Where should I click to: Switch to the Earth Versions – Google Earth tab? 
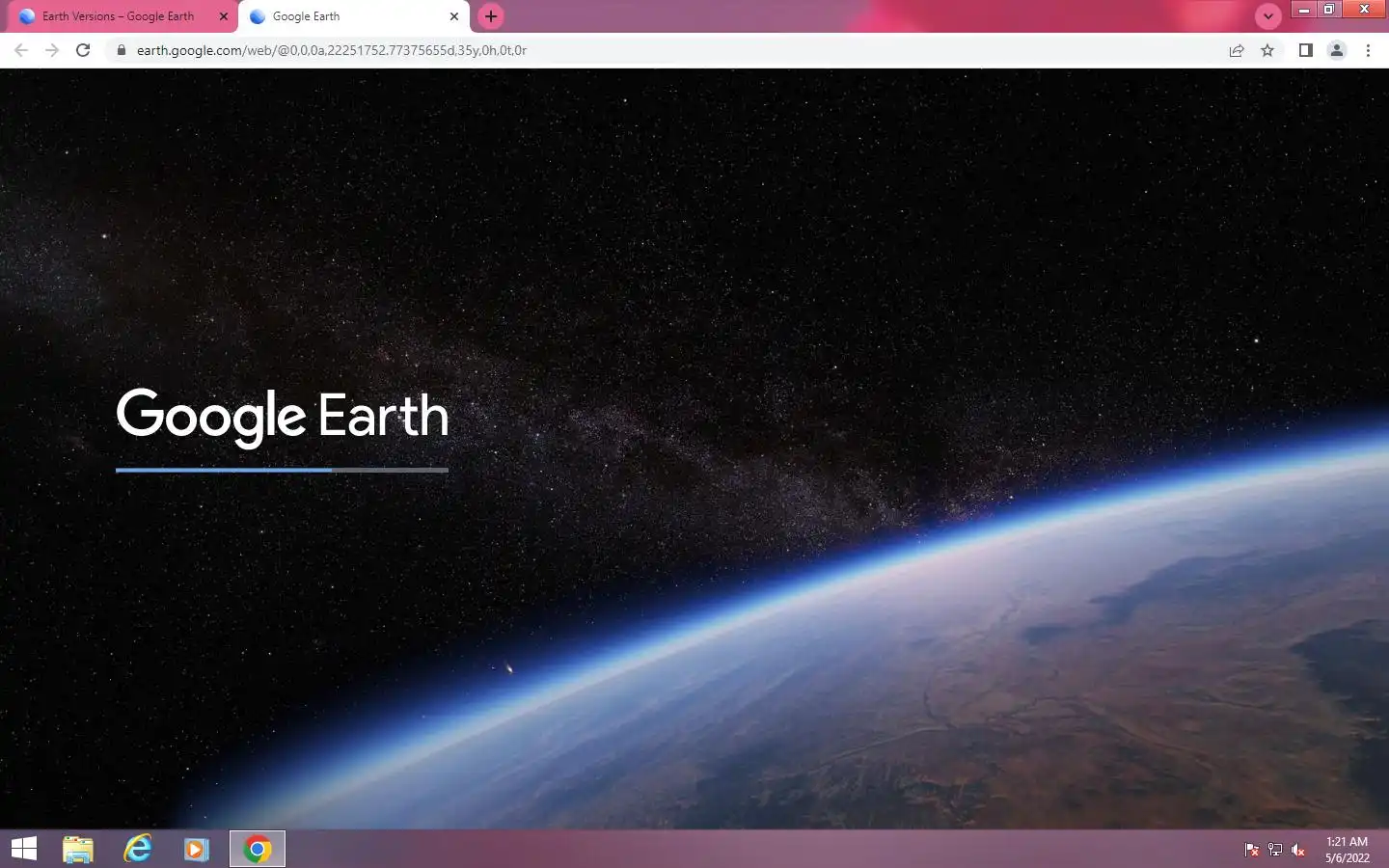pos(119,16)
